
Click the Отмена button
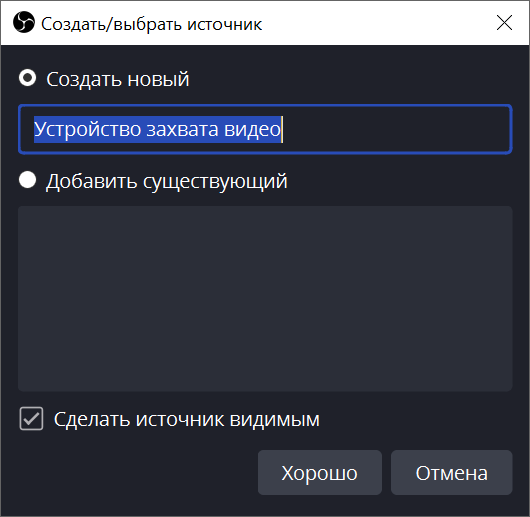pyautogui.click(x=452, y=472)
